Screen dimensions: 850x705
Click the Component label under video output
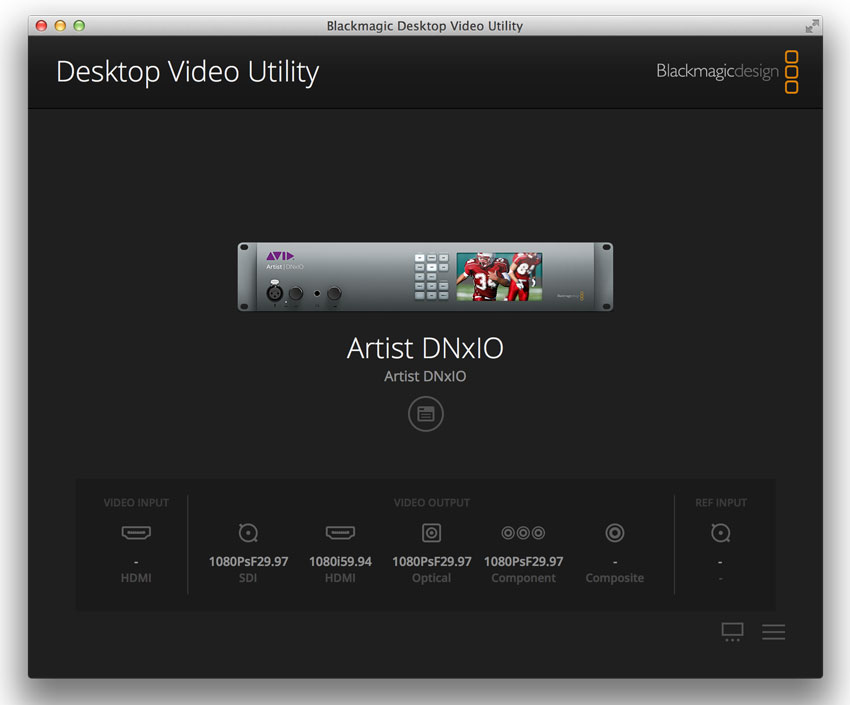(523, 578)
